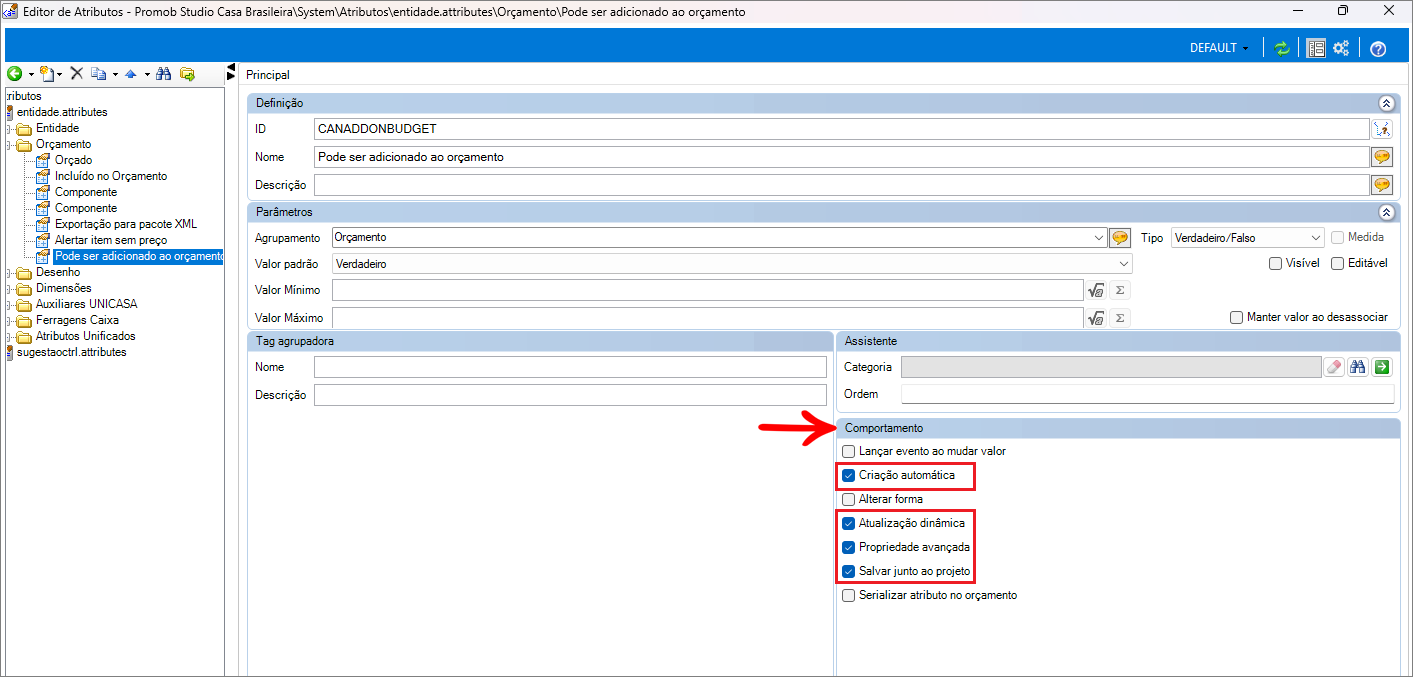Click the eraser icon beside Categoria field
1414x678 pixels.
pos(1334,367)
